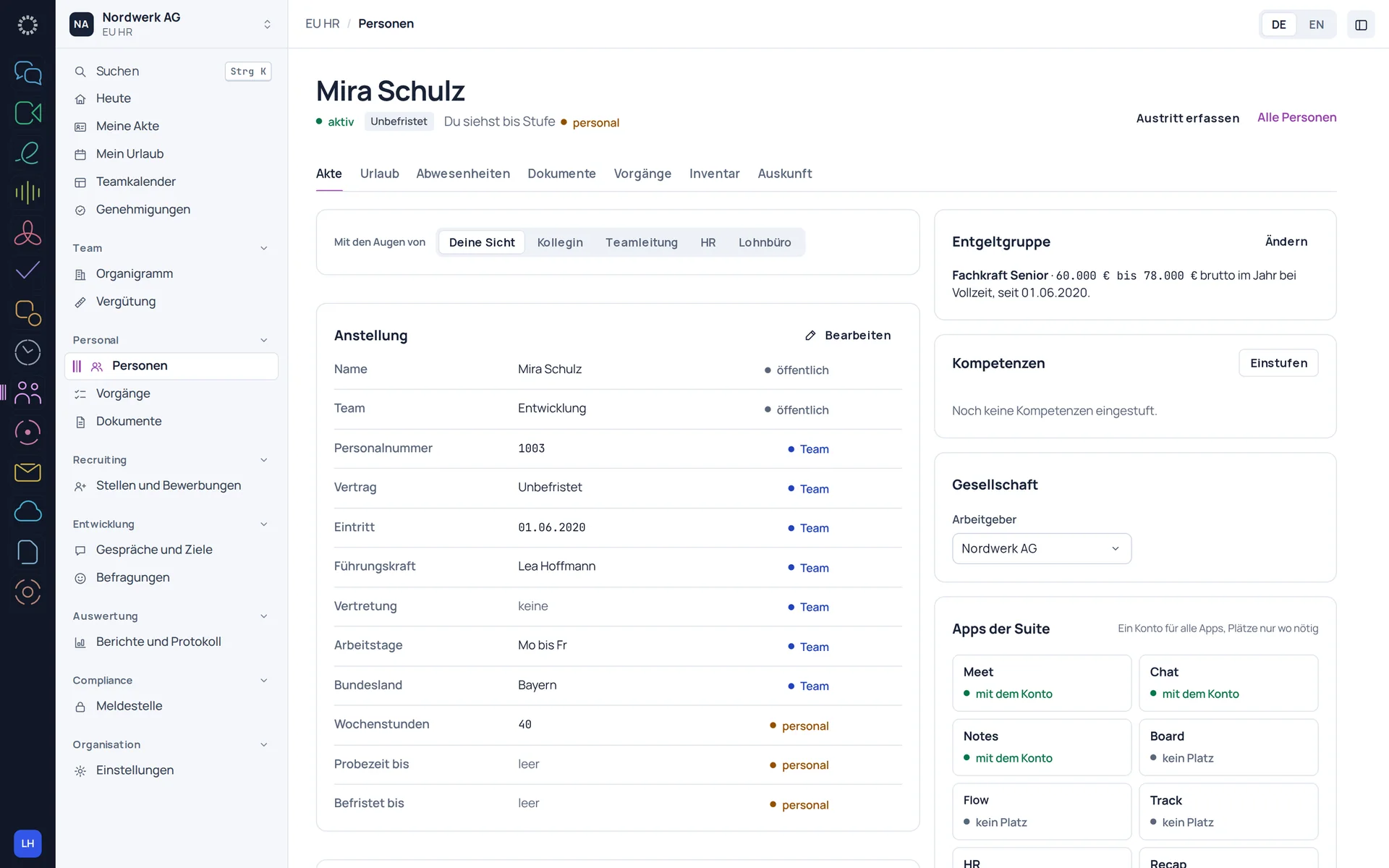Open the chat bubbles app icon
The image size is (1389, 868).
coord(27,72)
